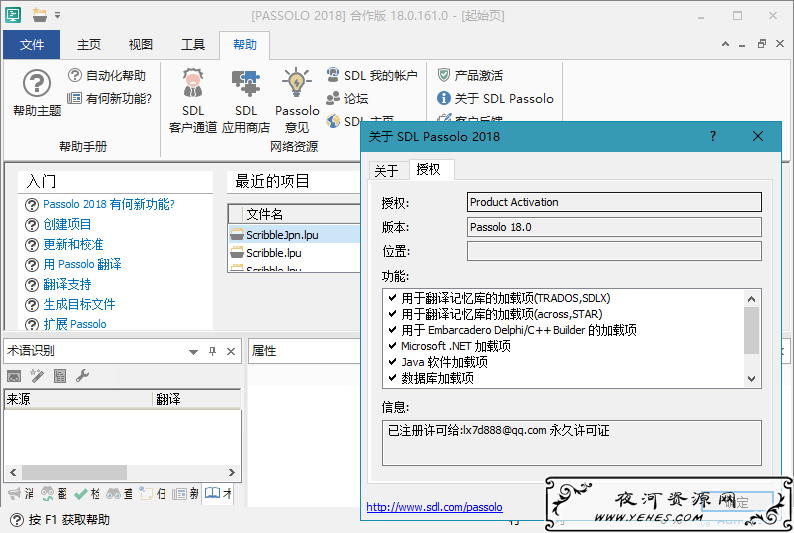Open the 更新和校准 link
The width and height of the screenshot is (794, 533).
[x=73, y=244]
